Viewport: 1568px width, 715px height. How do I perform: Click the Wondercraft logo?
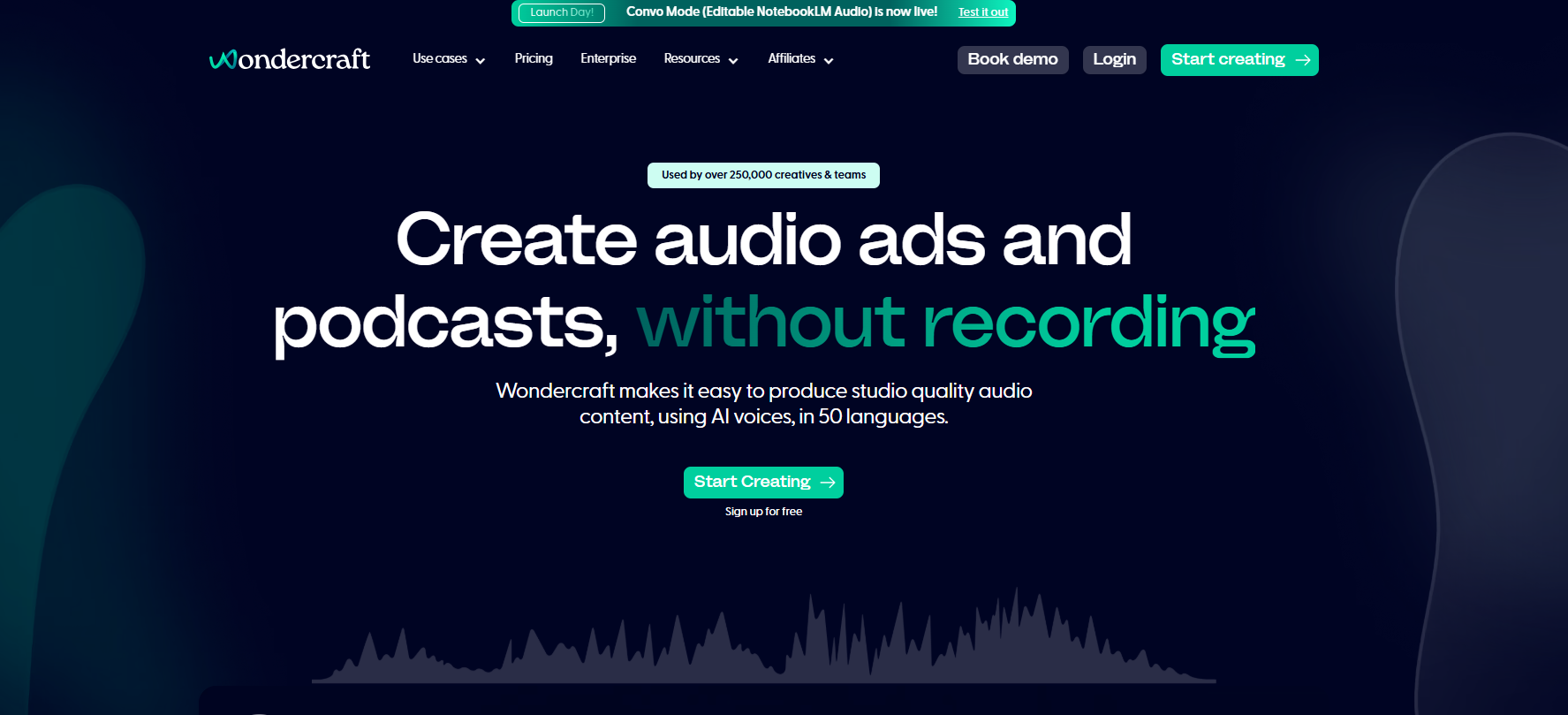290,59
